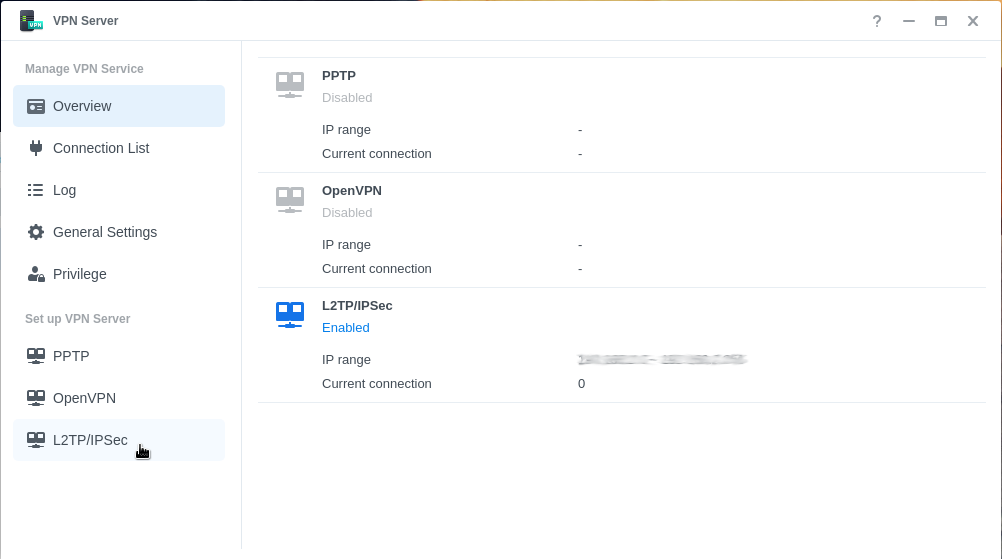The image size is (1002, 559).
Task: Click the gray OpenVPN status icon in overview
Action: (289, 200)
